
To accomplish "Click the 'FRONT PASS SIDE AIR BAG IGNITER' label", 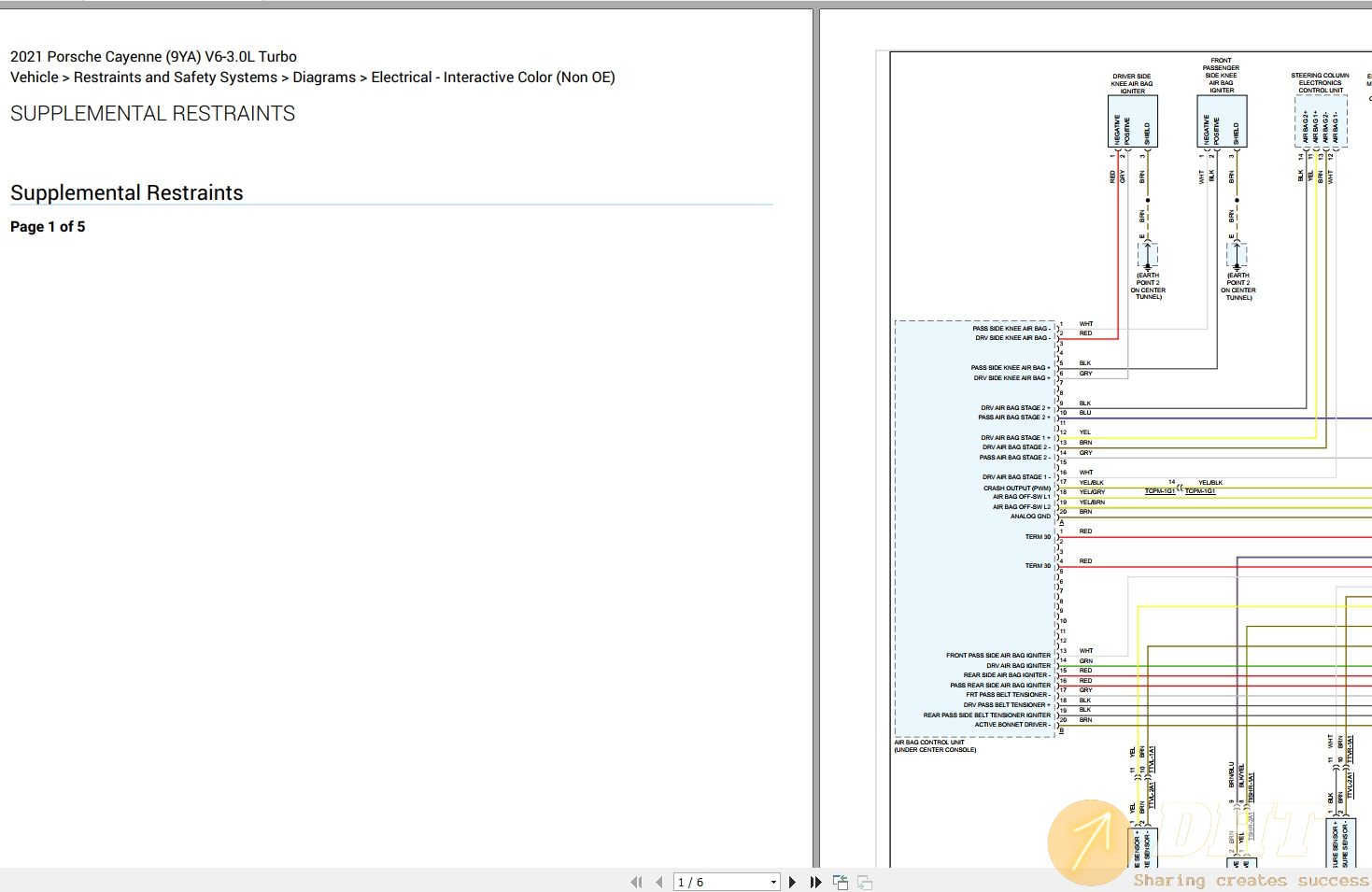I will tap(997, 656).
